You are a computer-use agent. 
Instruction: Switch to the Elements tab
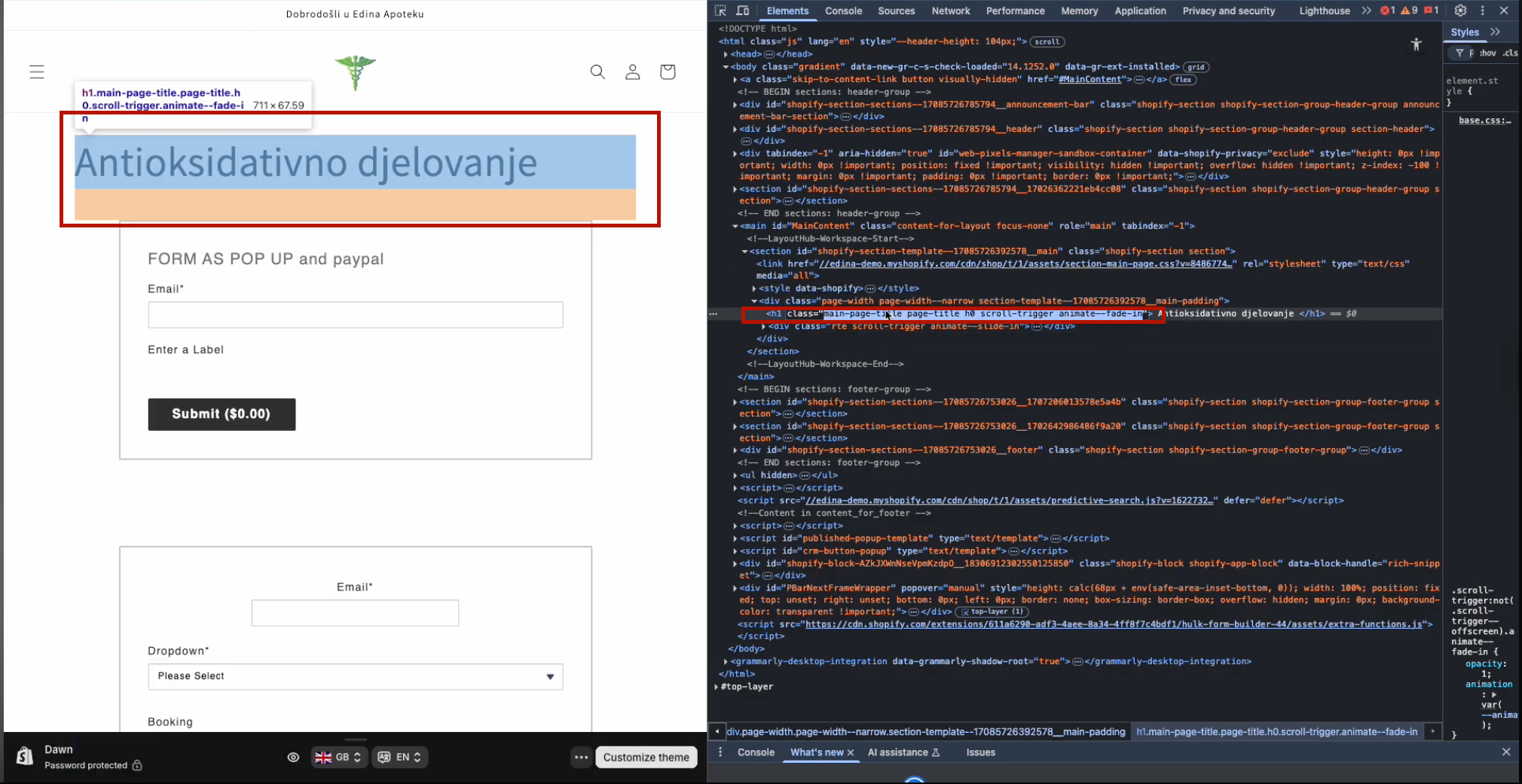787,11
